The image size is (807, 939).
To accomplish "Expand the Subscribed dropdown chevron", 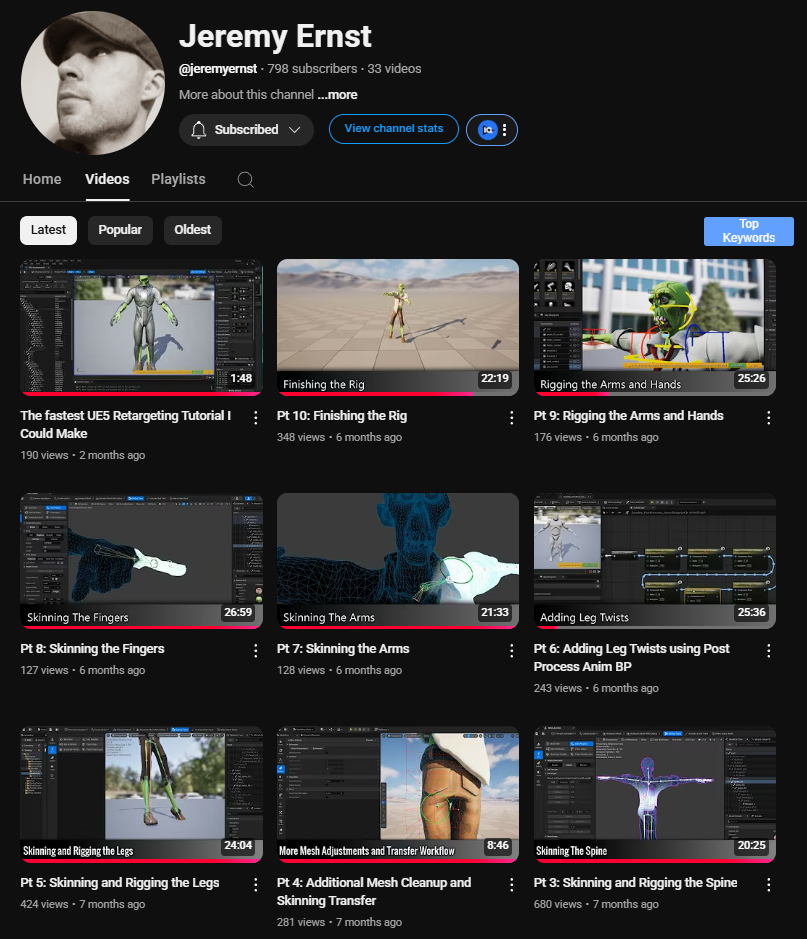I will click(295, 130).
